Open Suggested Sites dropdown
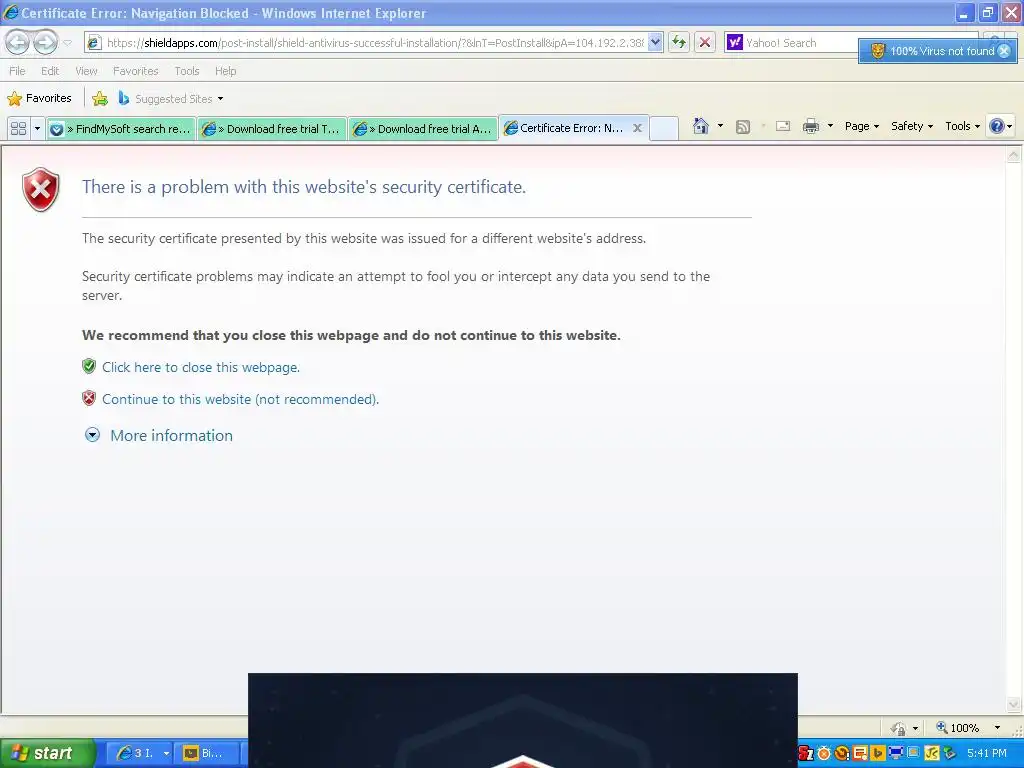1024x768 pixels. (x=171, y=99)
